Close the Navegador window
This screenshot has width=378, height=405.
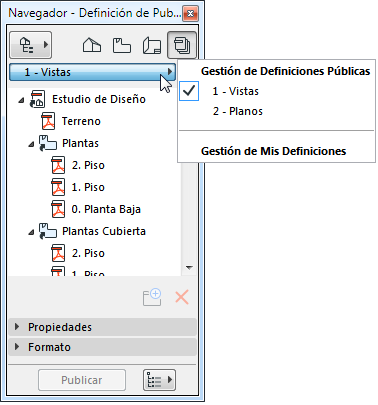pos(190,14)
